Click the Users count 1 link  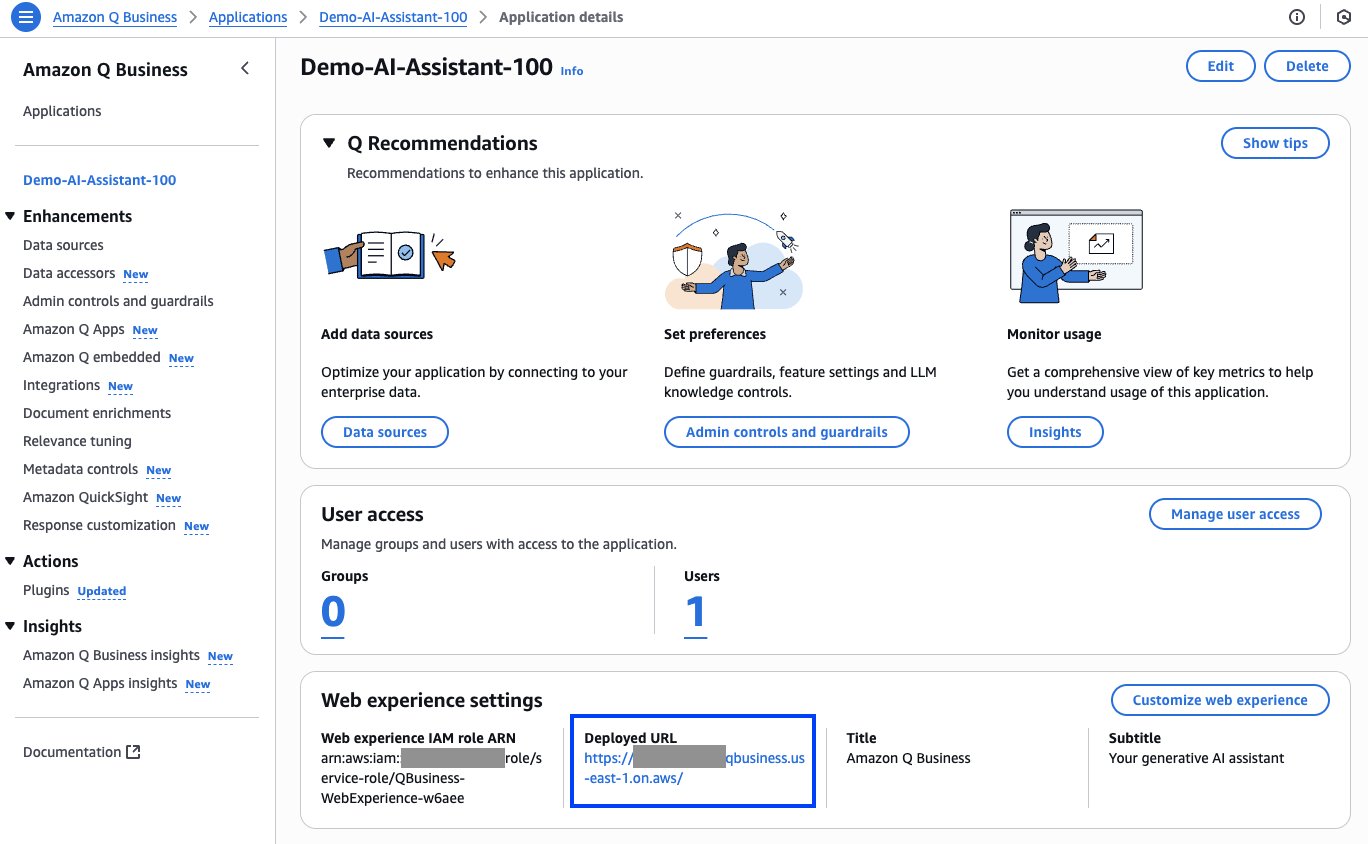[695, 612]
